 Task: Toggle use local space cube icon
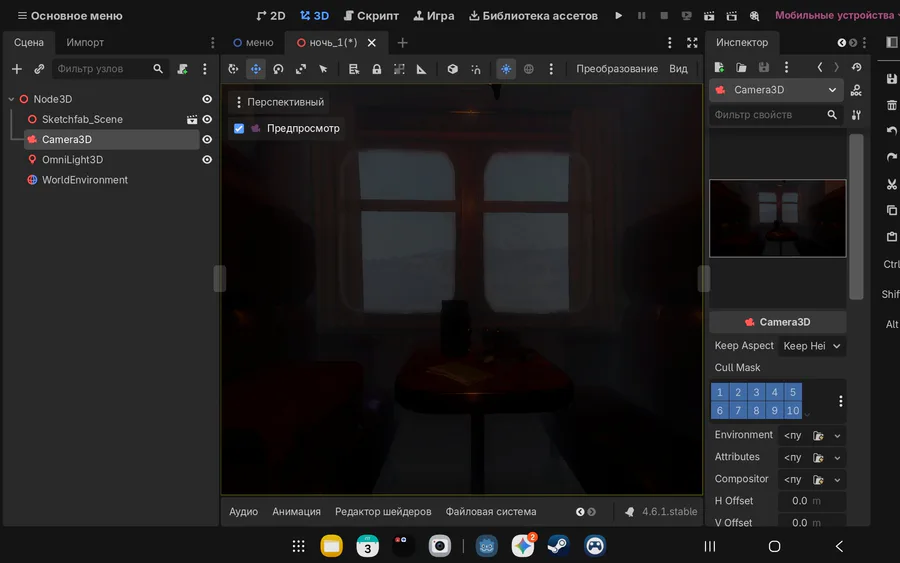[453, 69]
